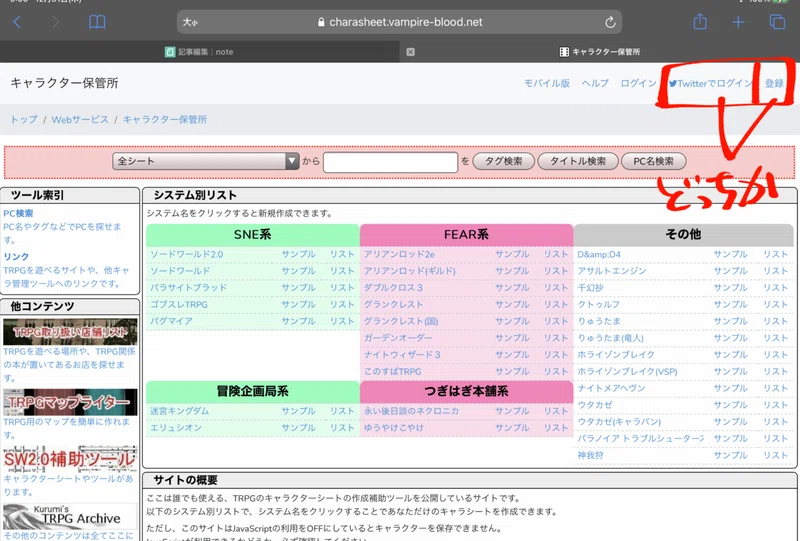This screenshot has height=541, width=800.
Task: Create a 迷宮キングダム sheet
Action: (x=179, y=411)
